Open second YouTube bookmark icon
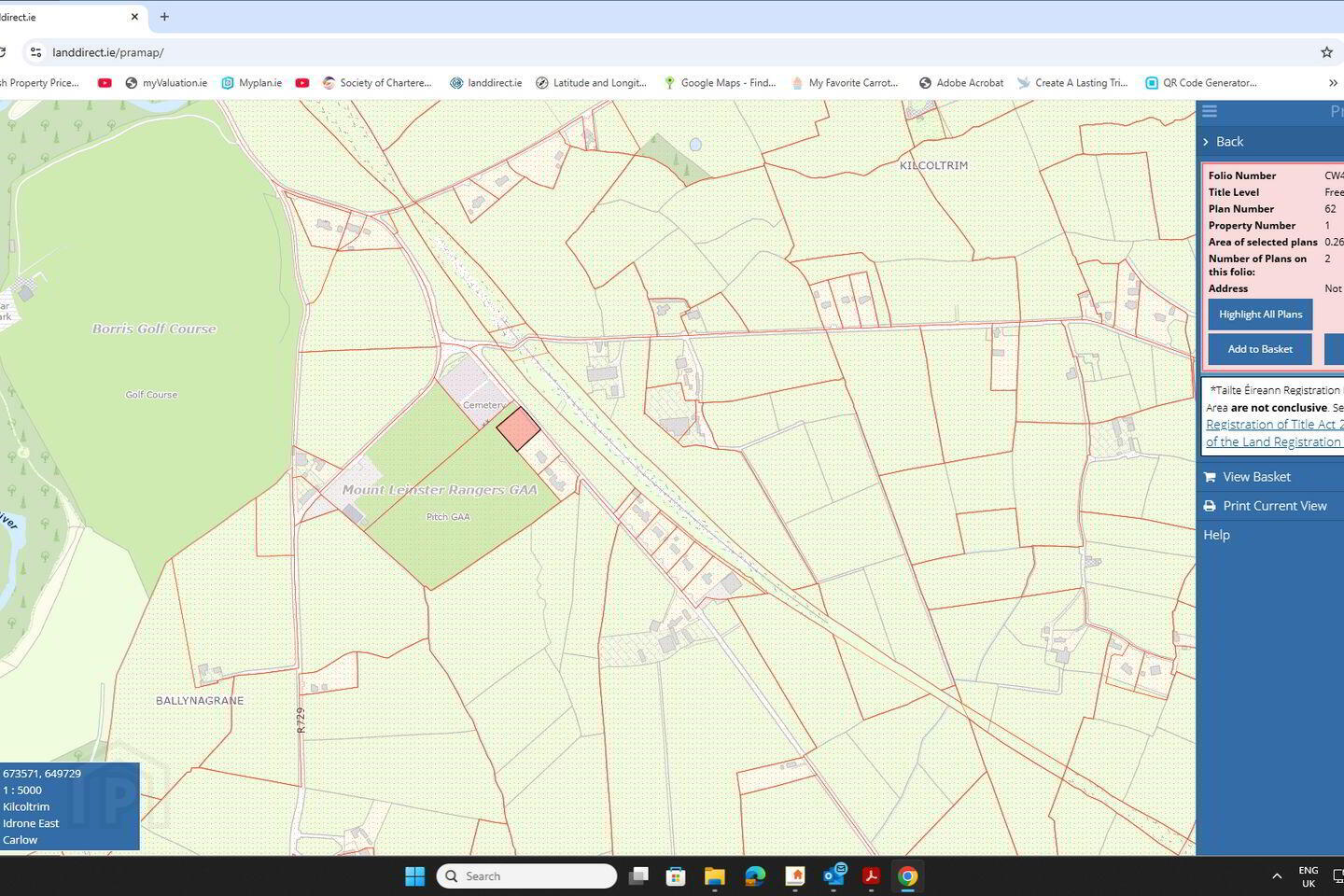Image resolution: width=1344 pixels, height=896 pixels. click(x=302, y=83)
